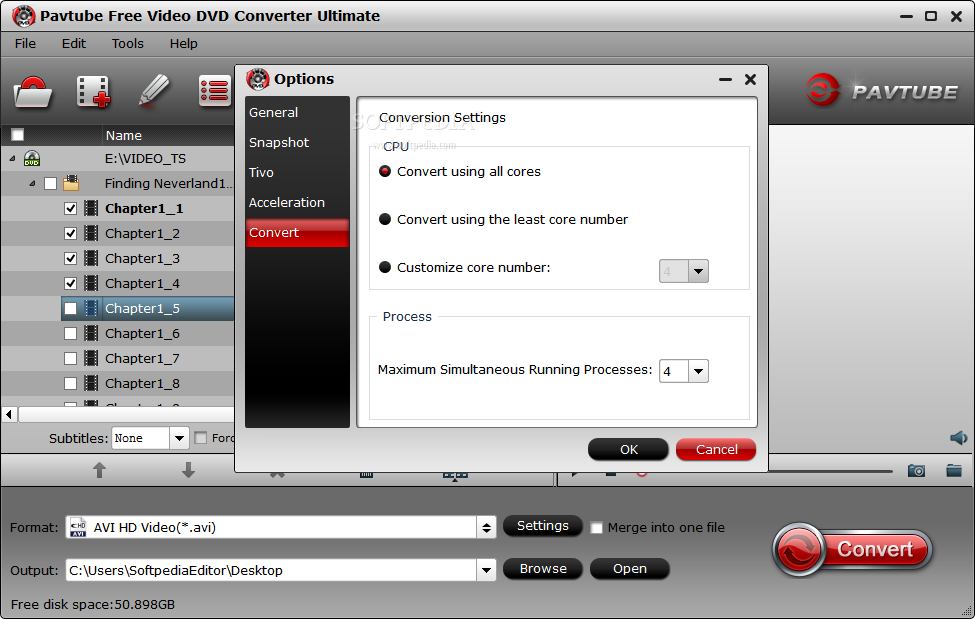The image size is (975, 619).
Task: Click the DVD disc icon for E:\VIDEO_TS
Action: (x=32, y=158)
